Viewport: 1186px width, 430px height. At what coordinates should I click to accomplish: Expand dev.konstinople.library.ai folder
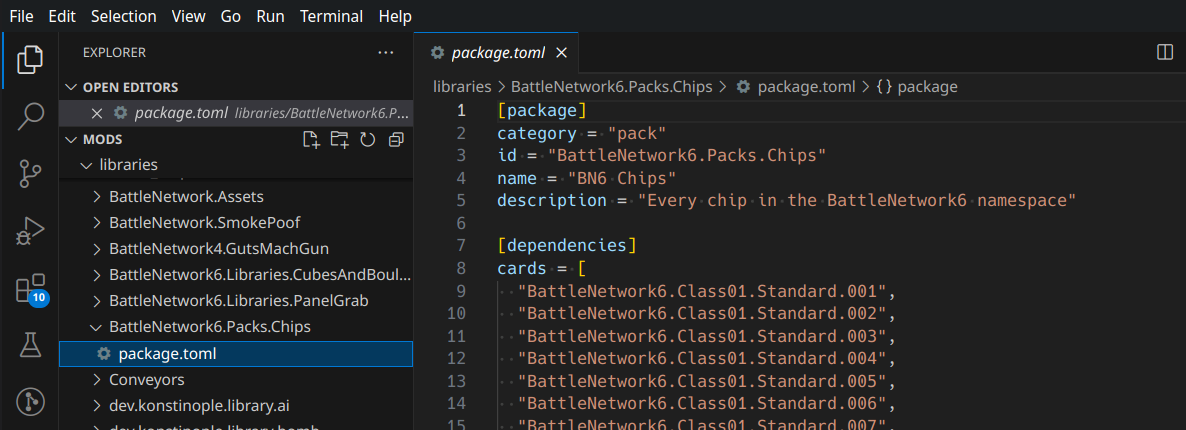click(x=96, y=405)
